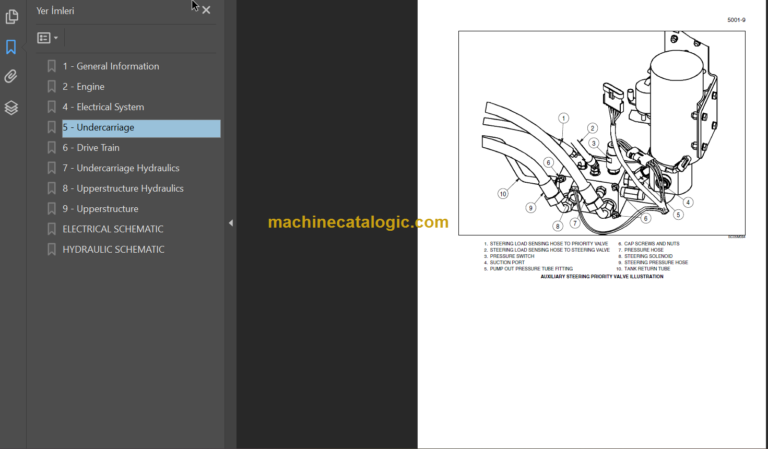
Task: Open bookmark 4 - Electrical System
Action: [103, 107]
